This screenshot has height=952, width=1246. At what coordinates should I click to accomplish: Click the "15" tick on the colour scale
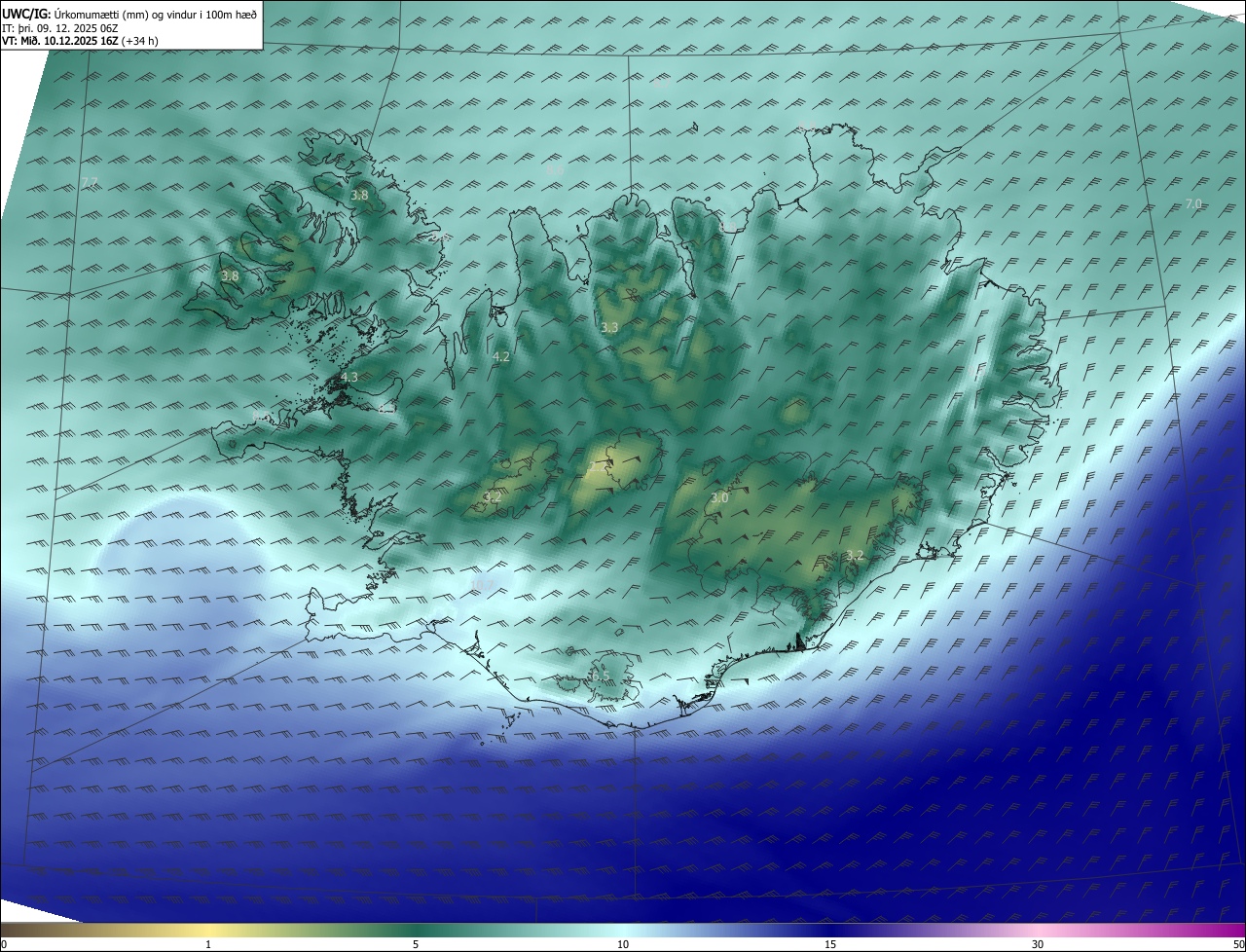[x=830, y=944]
